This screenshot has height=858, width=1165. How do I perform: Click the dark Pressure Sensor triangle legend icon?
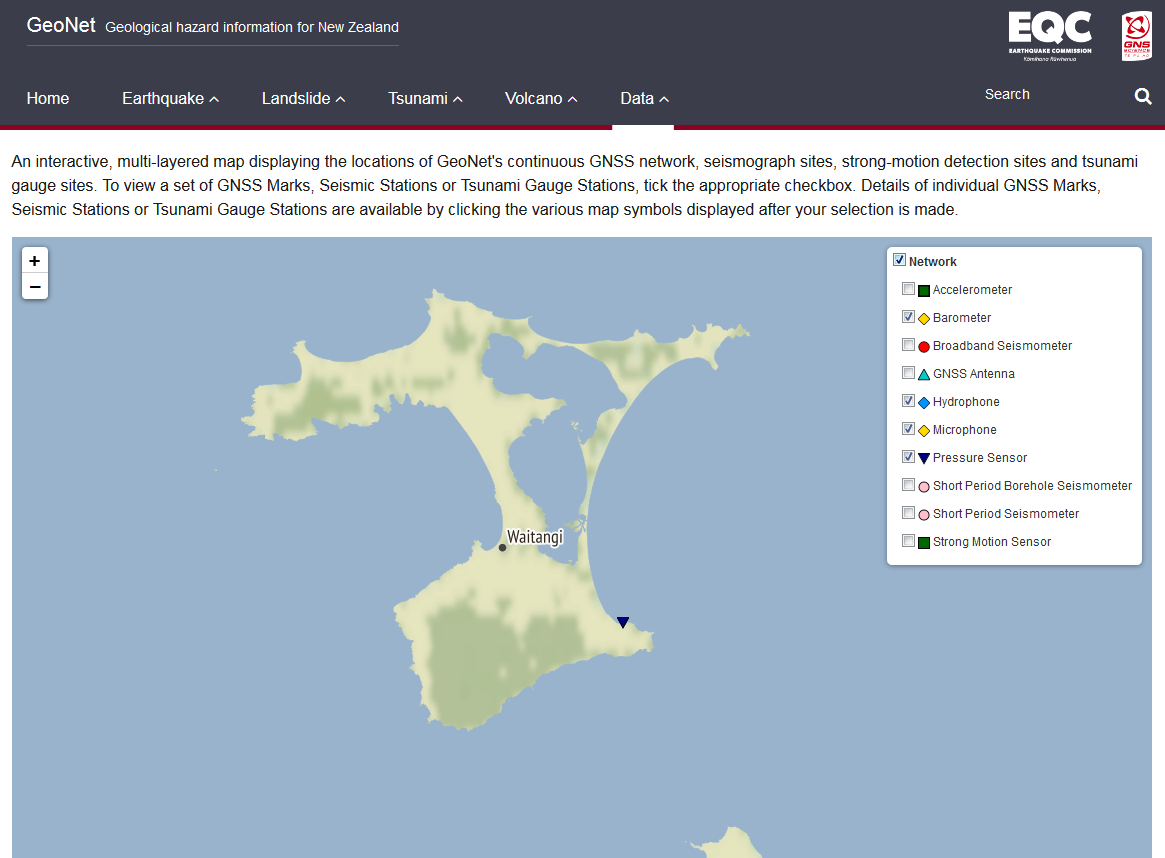924,458
